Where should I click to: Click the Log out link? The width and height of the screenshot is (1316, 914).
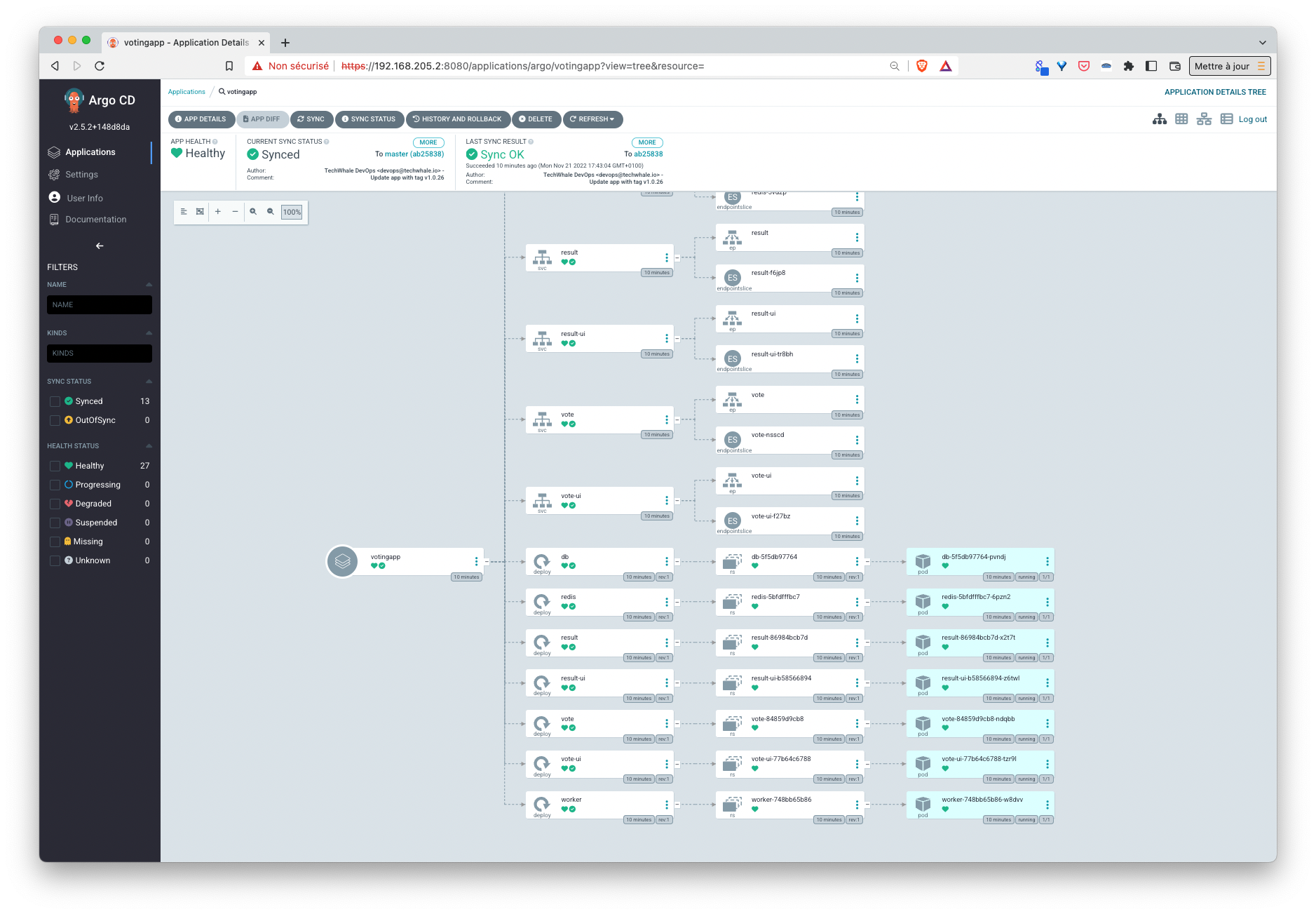coord(1252,119)
